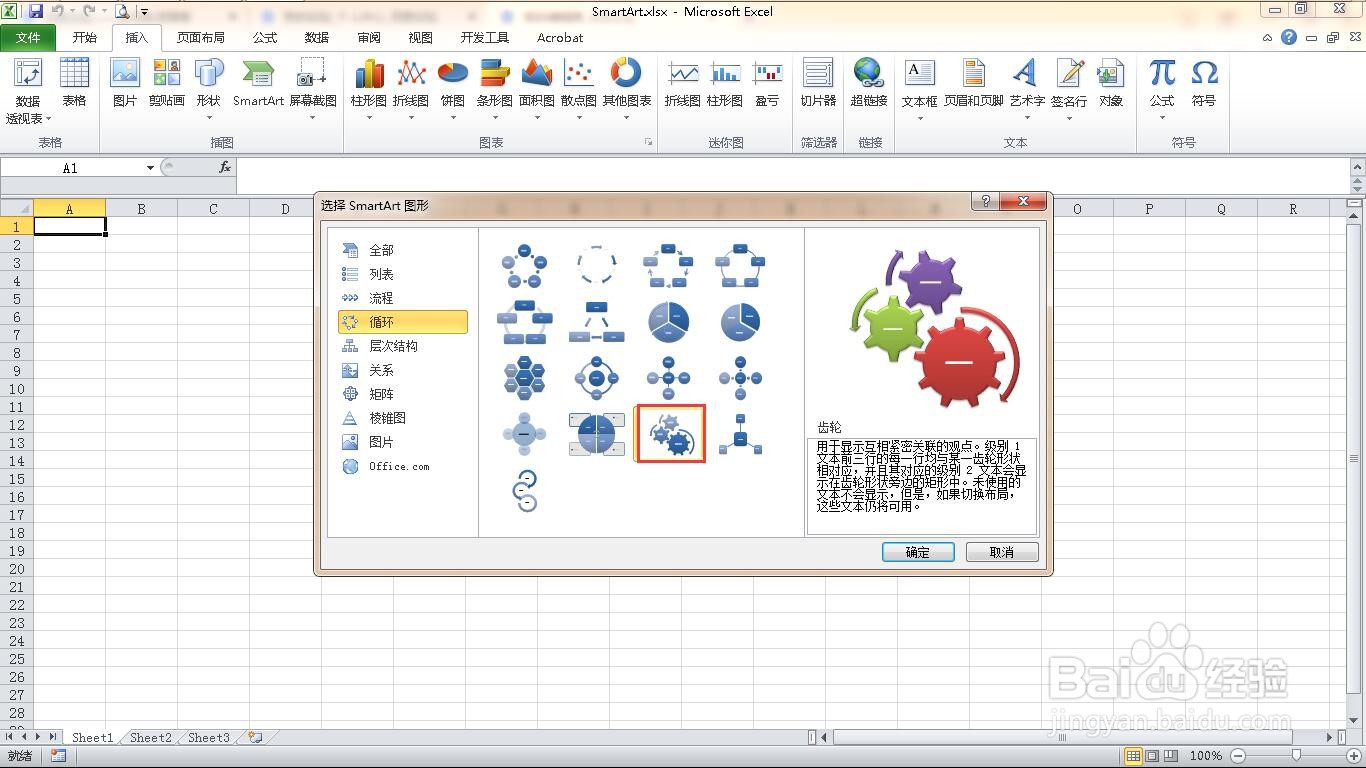Image resolution: width=1366 pixels, height=768 pixels.
Task: Insert a 图片 picture from file
Action: (125, 83)
